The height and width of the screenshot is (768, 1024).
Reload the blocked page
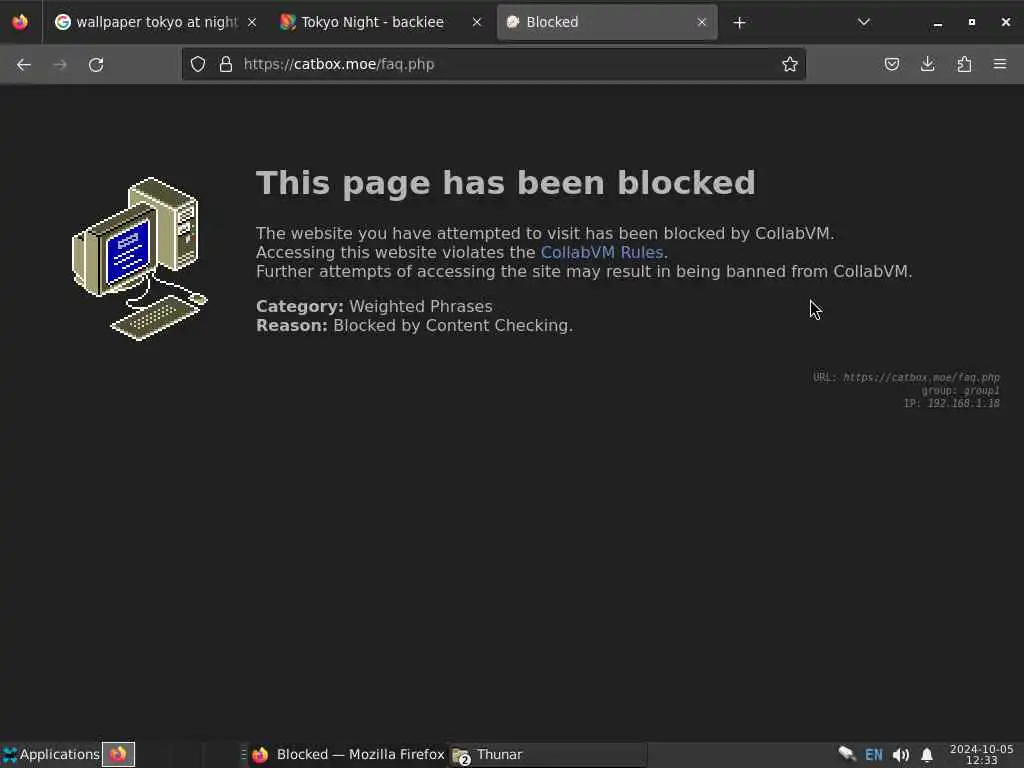(96, 65)
